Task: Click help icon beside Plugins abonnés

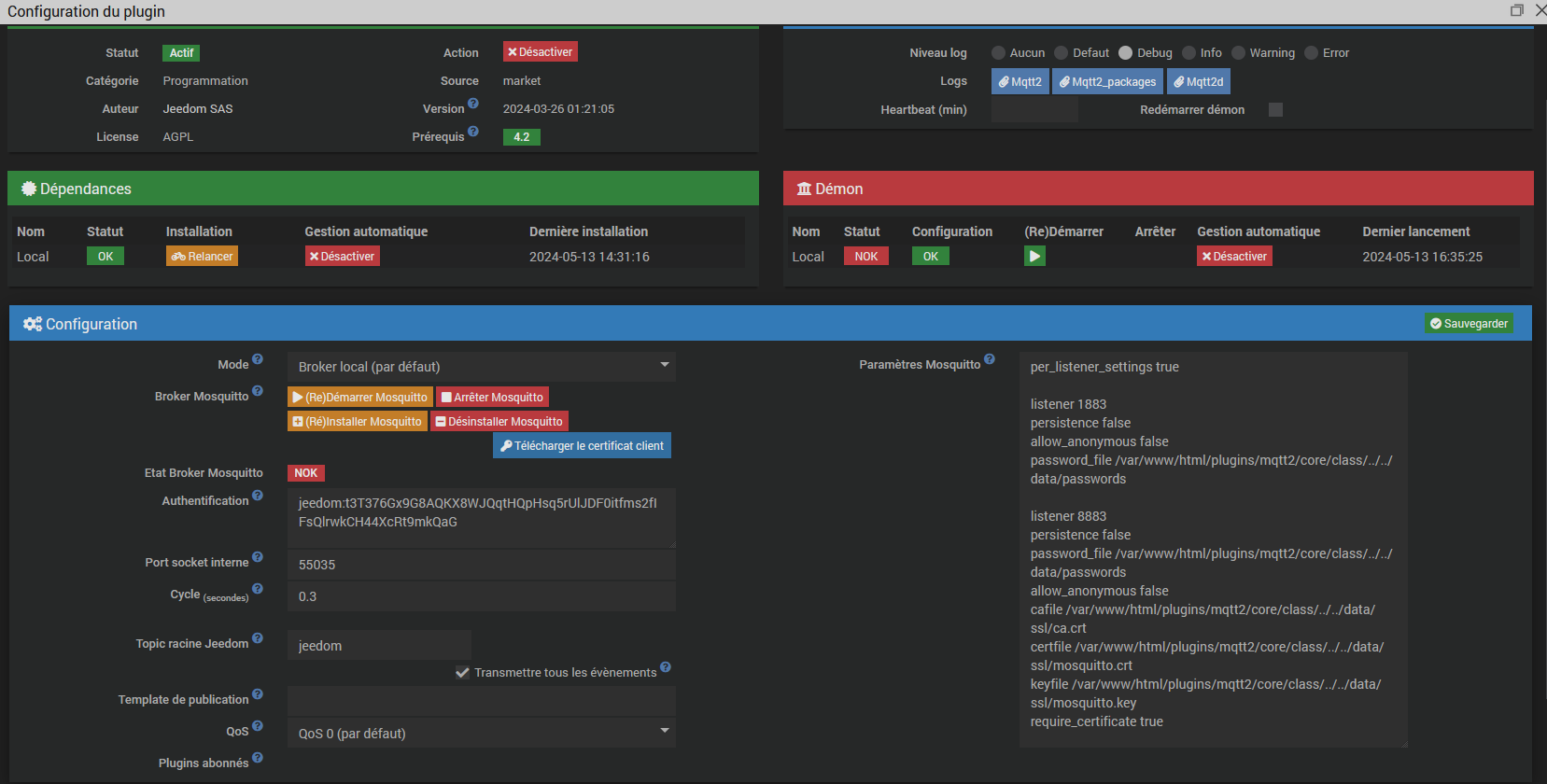Action: point(258,758)
